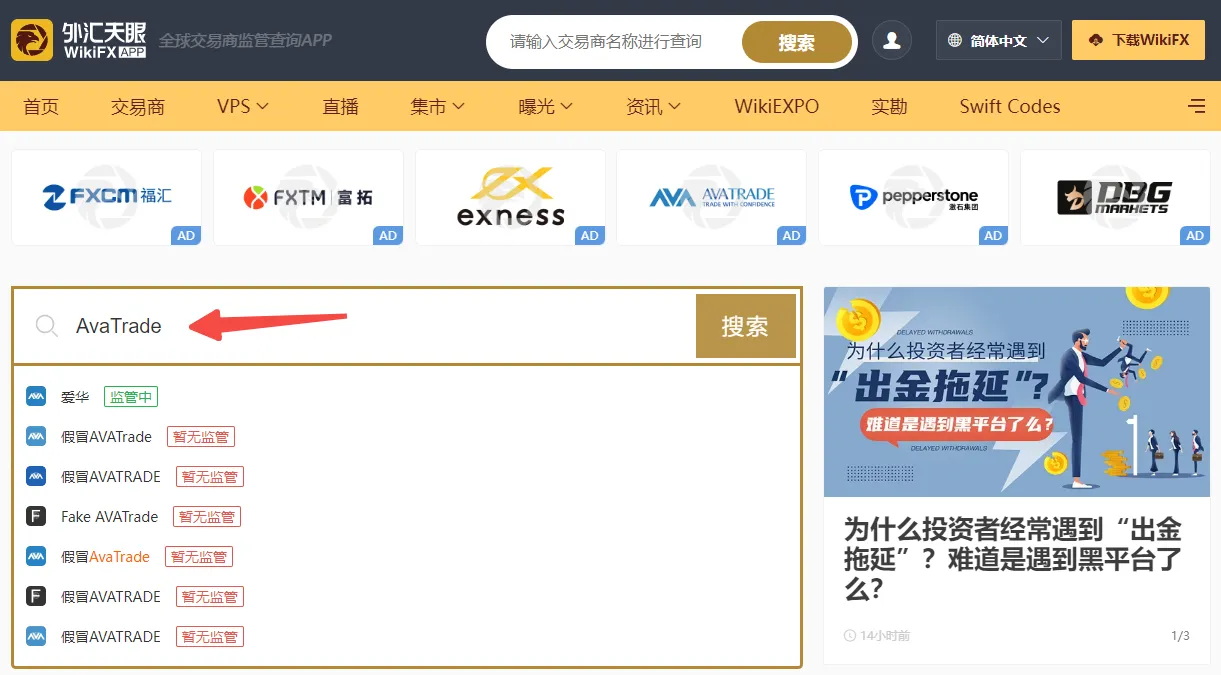
Task: Open the 实勘 nav item
Action: [889, 106]
